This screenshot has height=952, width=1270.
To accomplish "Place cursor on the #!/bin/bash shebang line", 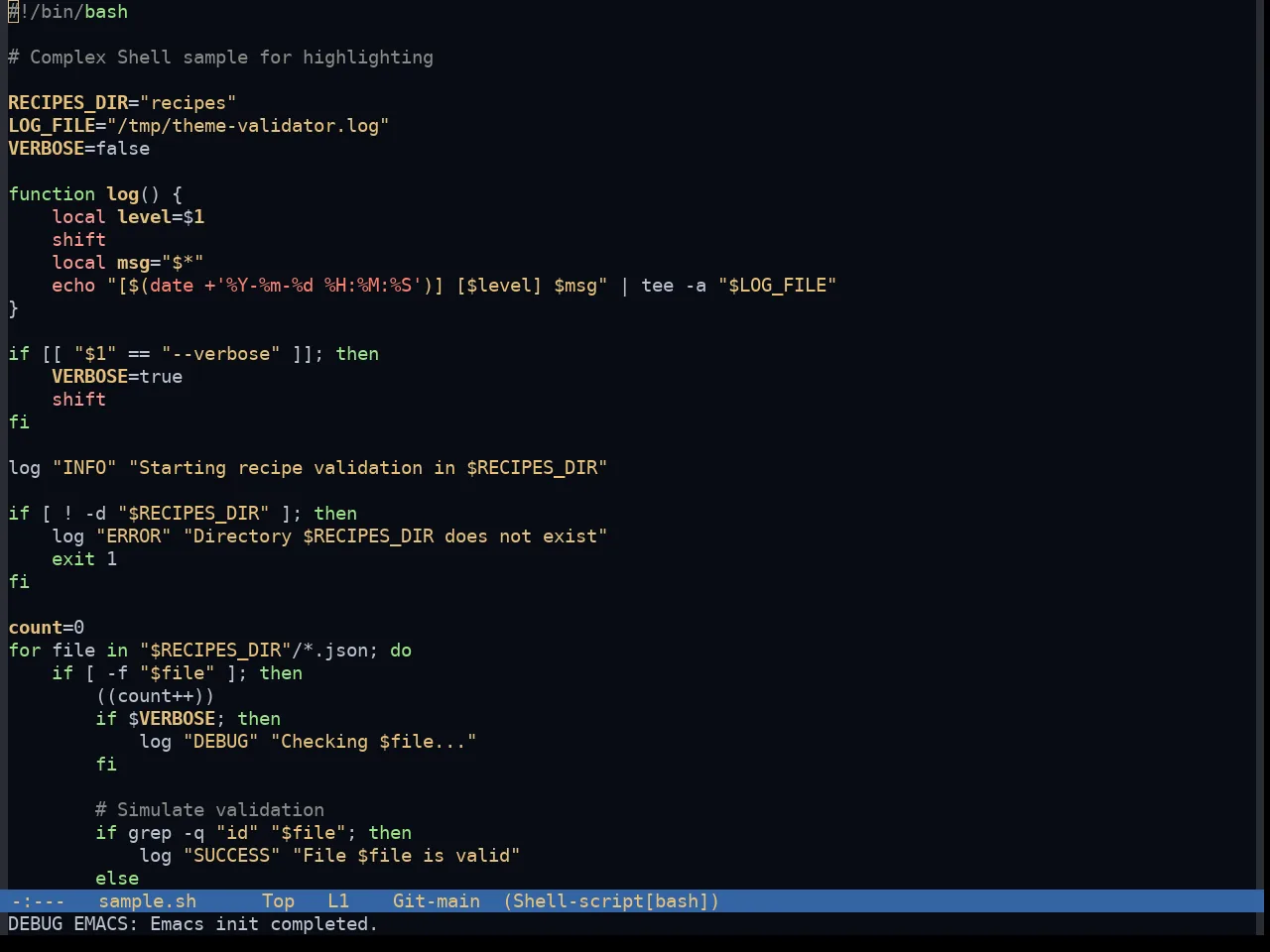I will [x=68, y=12].
